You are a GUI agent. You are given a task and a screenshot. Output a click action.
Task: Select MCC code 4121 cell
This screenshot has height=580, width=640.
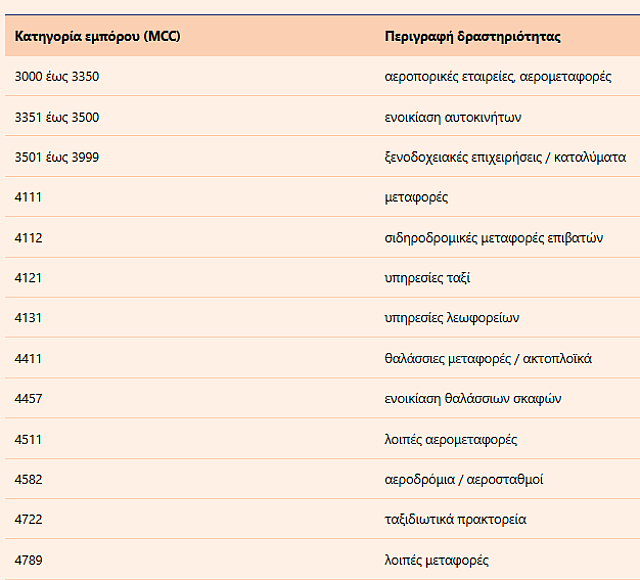point(29,278)
